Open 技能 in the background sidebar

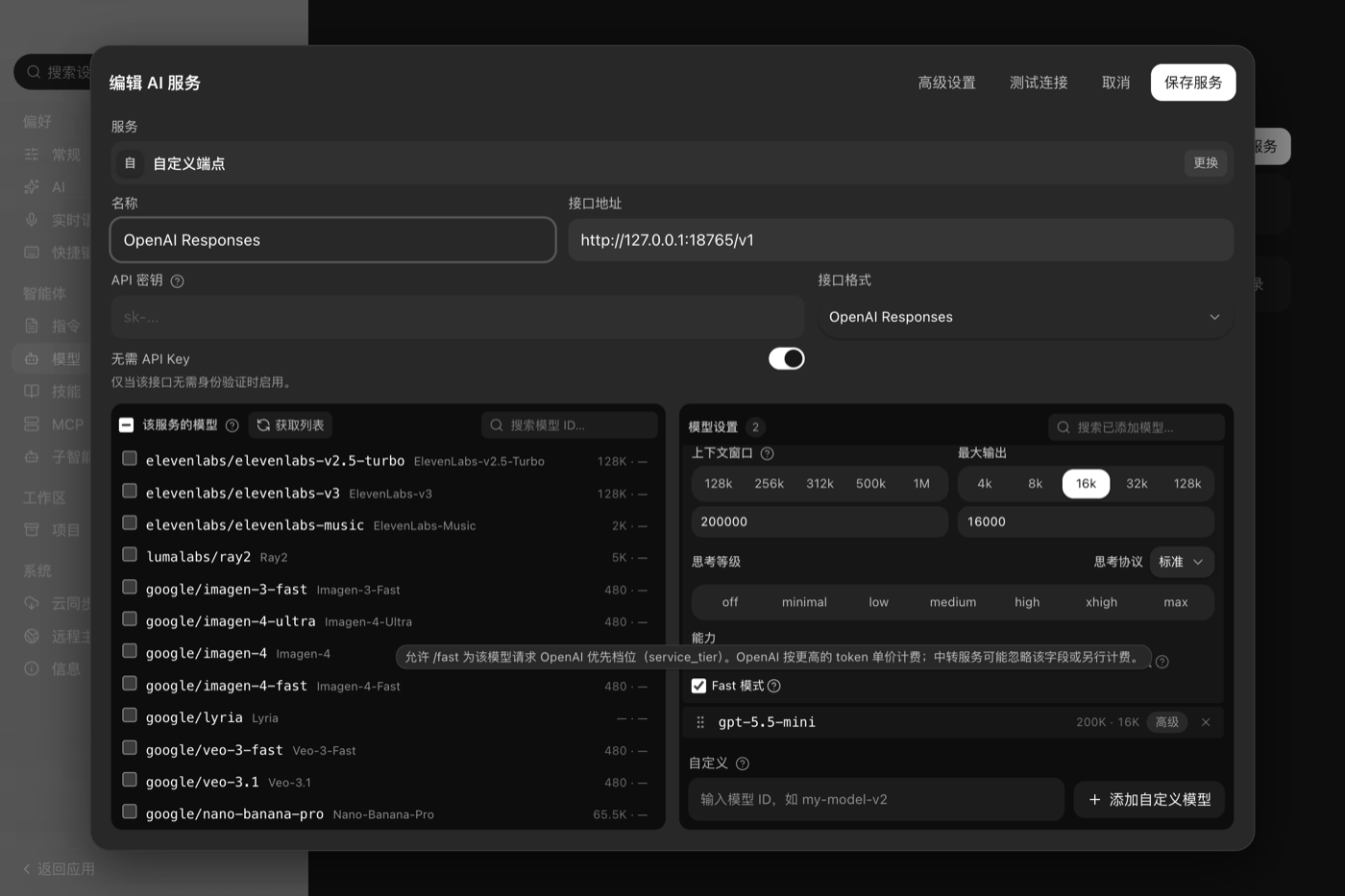(x=53, y=391)
